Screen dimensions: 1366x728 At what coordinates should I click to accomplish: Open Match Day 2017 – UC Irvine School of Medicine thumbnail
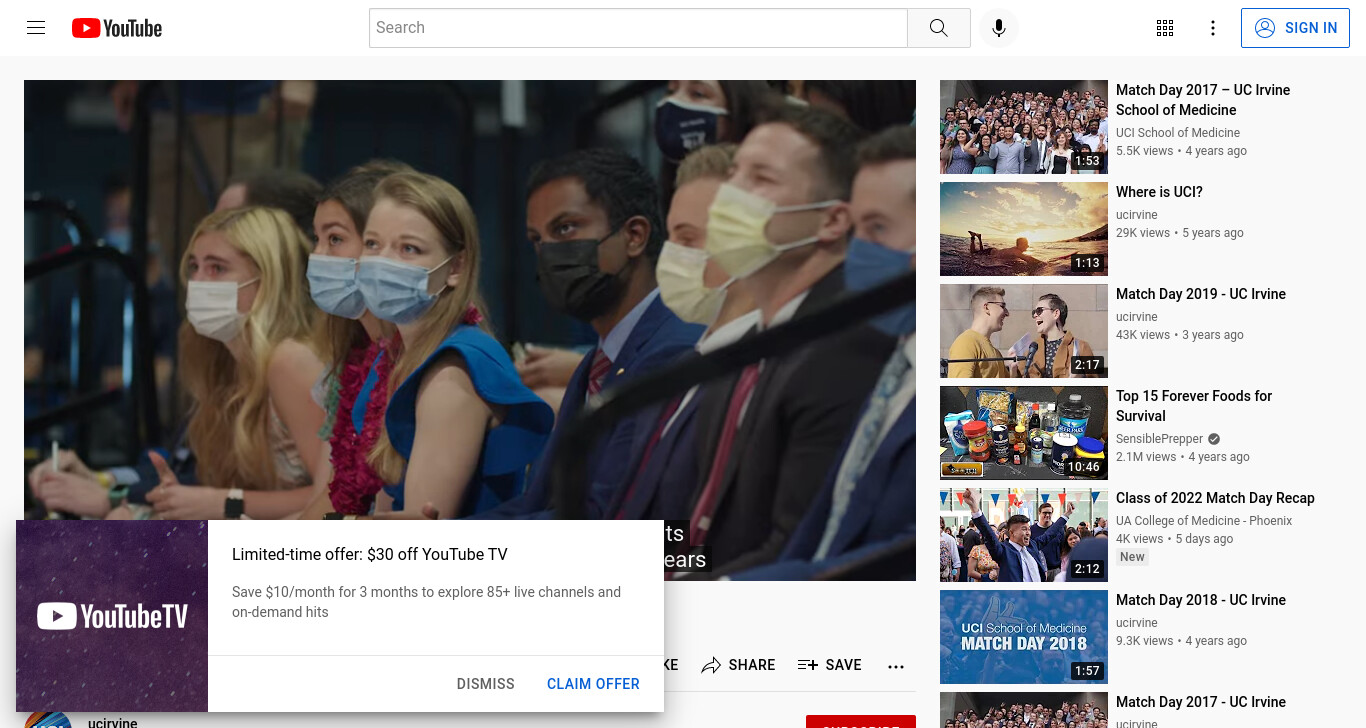pyautogui.click(x=1024, y=127)
